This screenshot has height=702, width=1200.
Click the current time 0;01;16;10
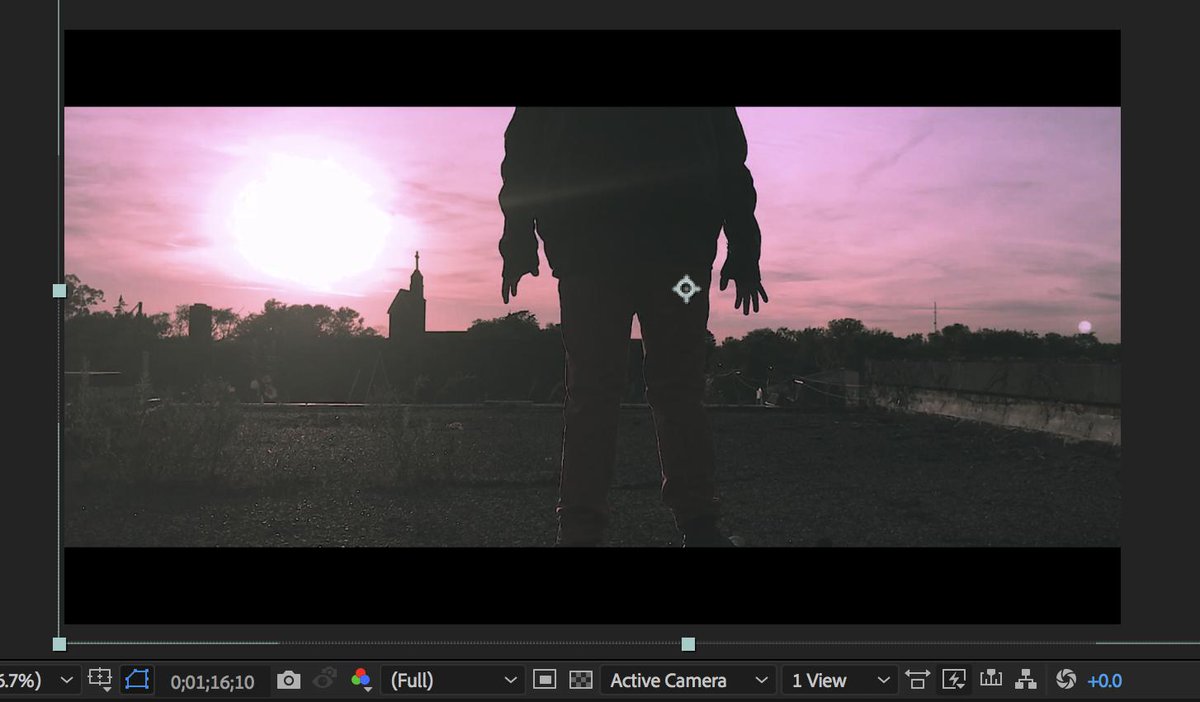pos(212,682)
